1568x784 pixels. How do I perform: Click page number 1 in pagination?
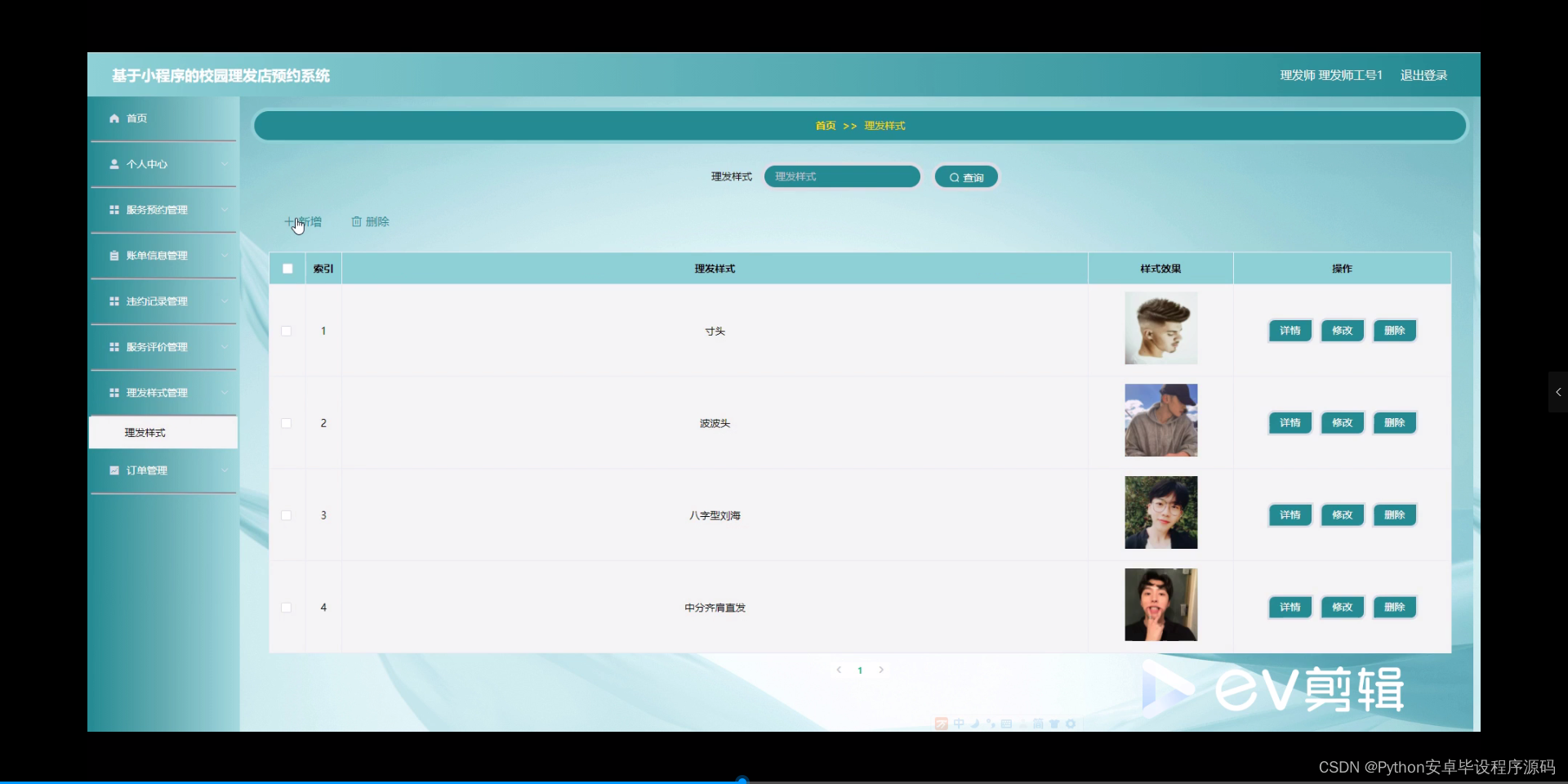click(860, 670)
